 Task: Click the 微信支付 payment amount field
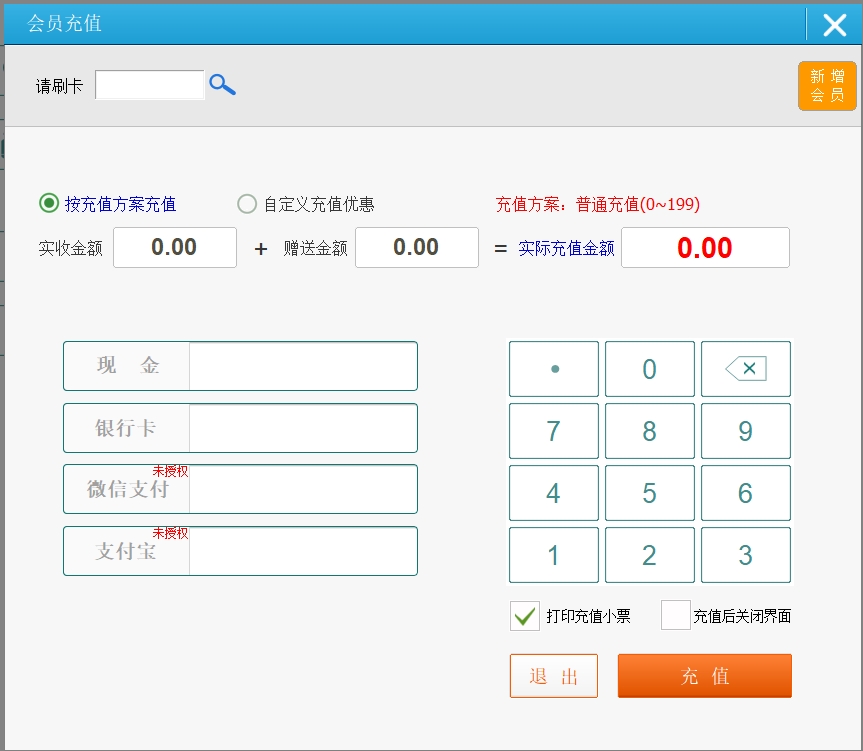click(302, 490)
